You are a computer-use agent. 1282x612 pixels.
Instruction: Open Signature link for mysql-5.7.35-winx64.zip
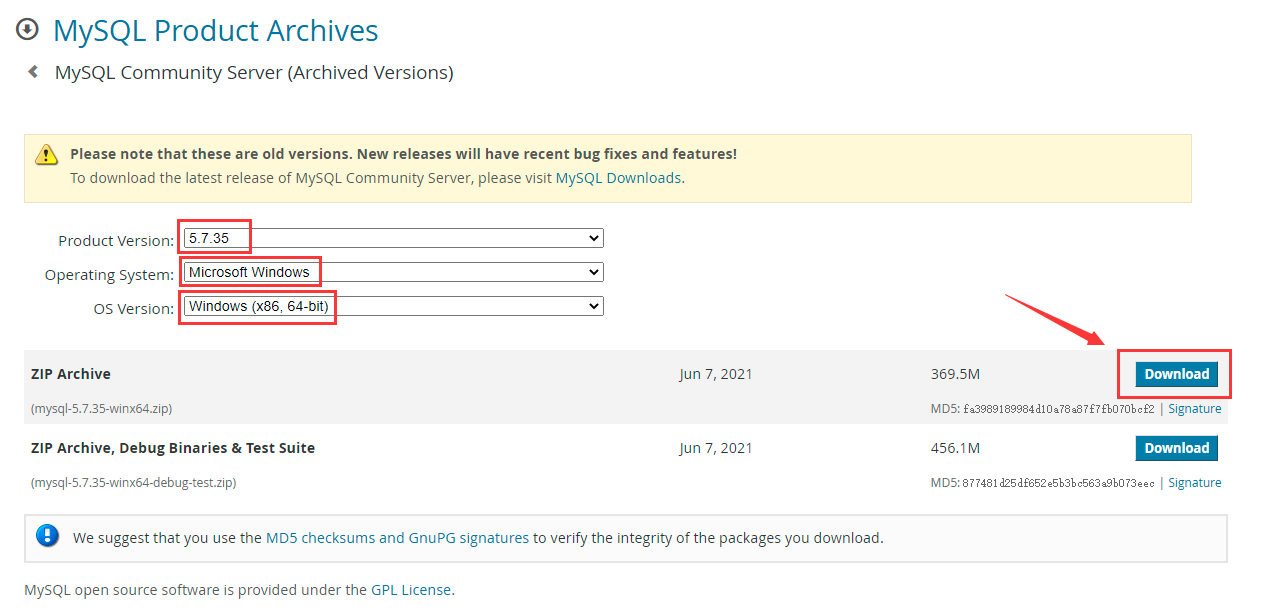(x=1194, y=409)
